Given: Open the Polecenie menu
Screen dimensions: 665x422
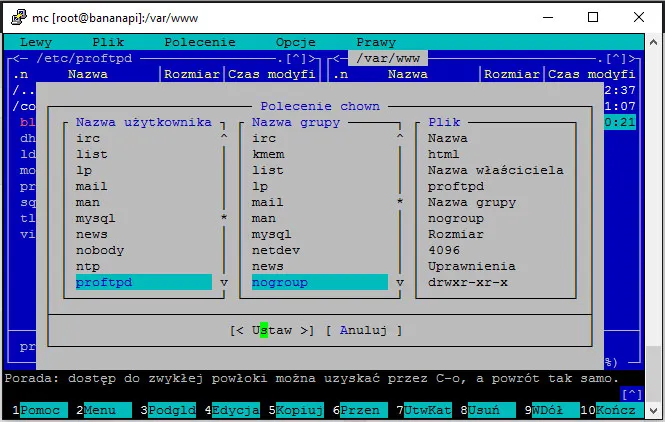Looking at the screenshot, I should tap(200, 42).
